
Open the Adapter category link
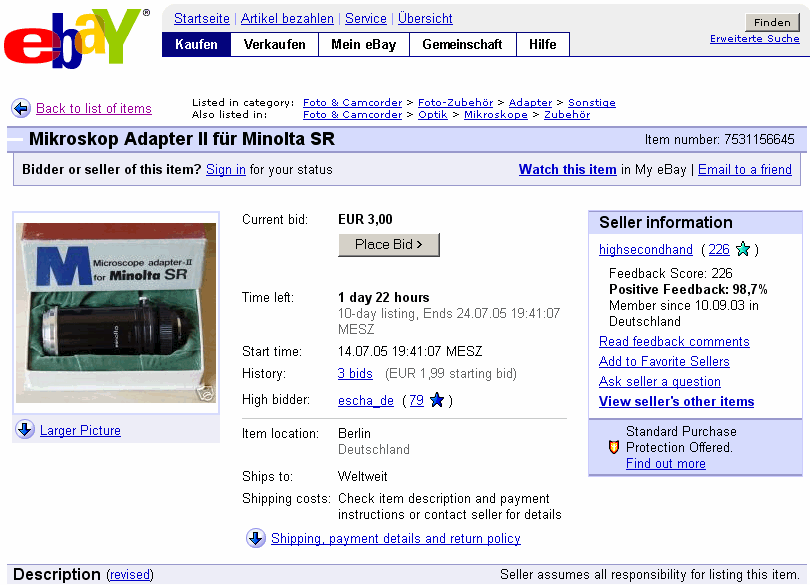tap(531, 102)
